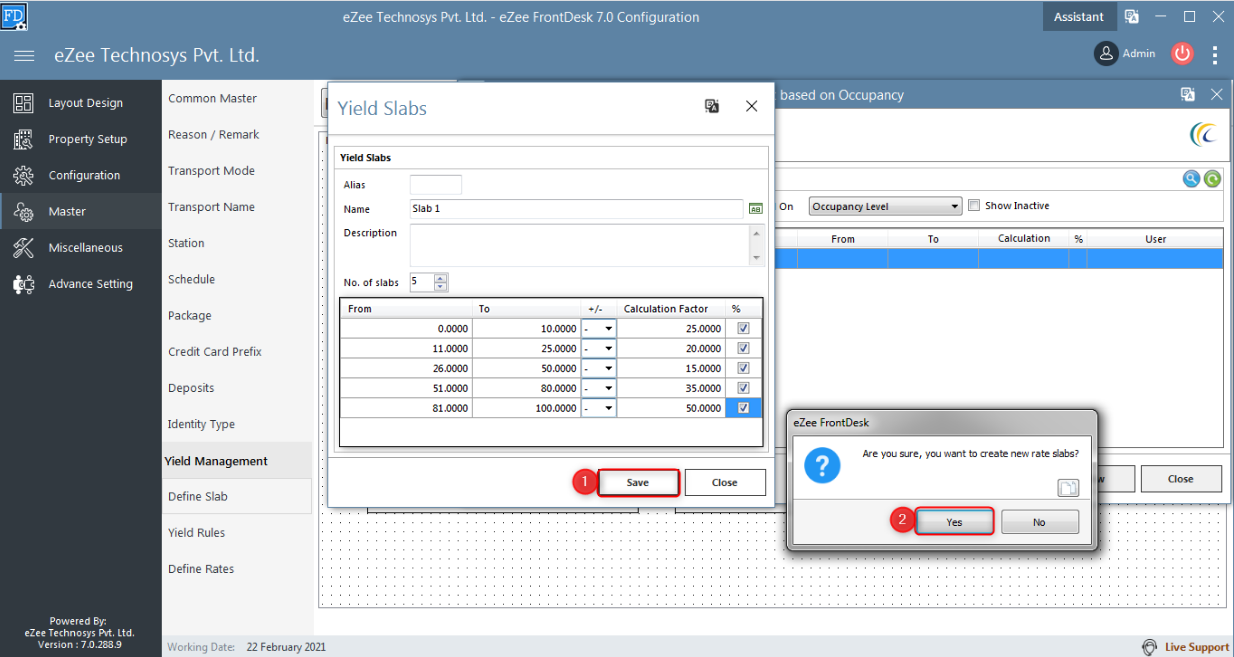Click translate icon in the Occupancy window title
This screenshot has height=657, width=1234.
tap(1188, 95)
